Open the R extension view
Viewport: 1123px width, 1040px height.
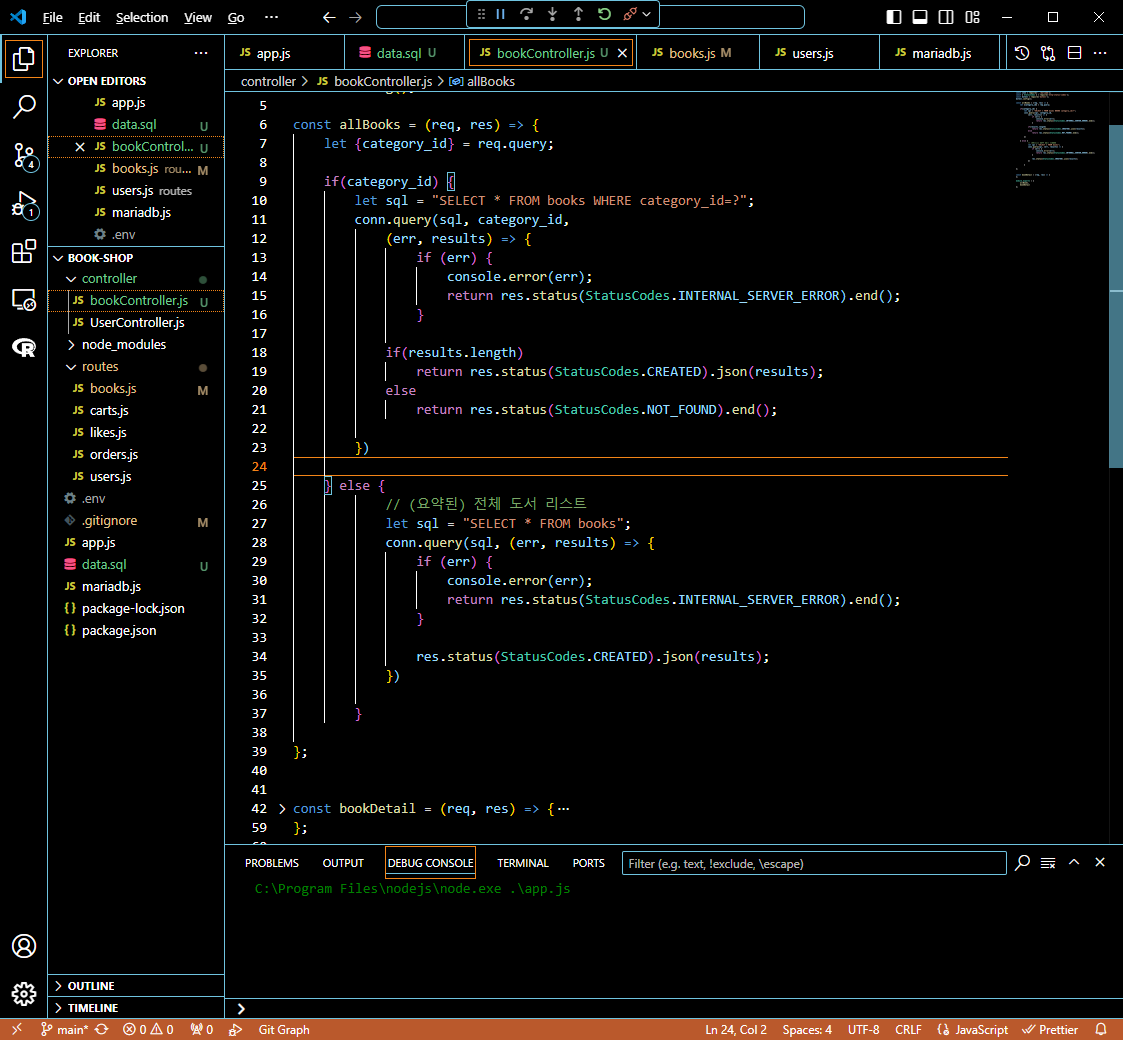pos(24,348)
